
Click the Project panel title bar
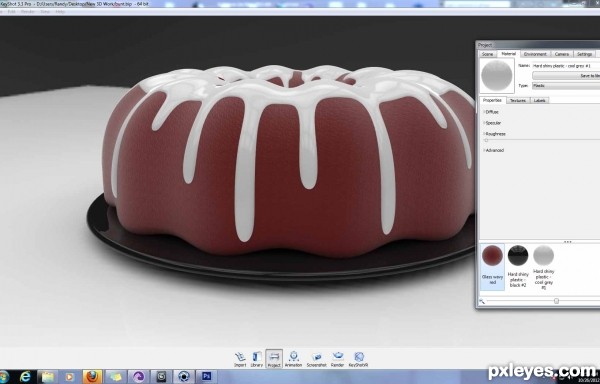coord(538,45)
